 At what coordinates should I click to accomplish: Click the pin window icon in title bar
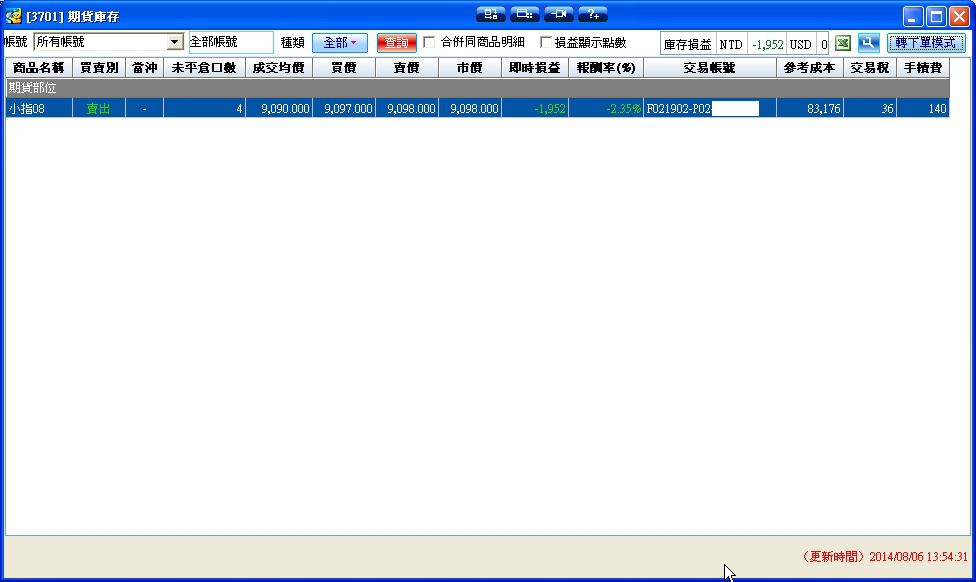[558, 14]
